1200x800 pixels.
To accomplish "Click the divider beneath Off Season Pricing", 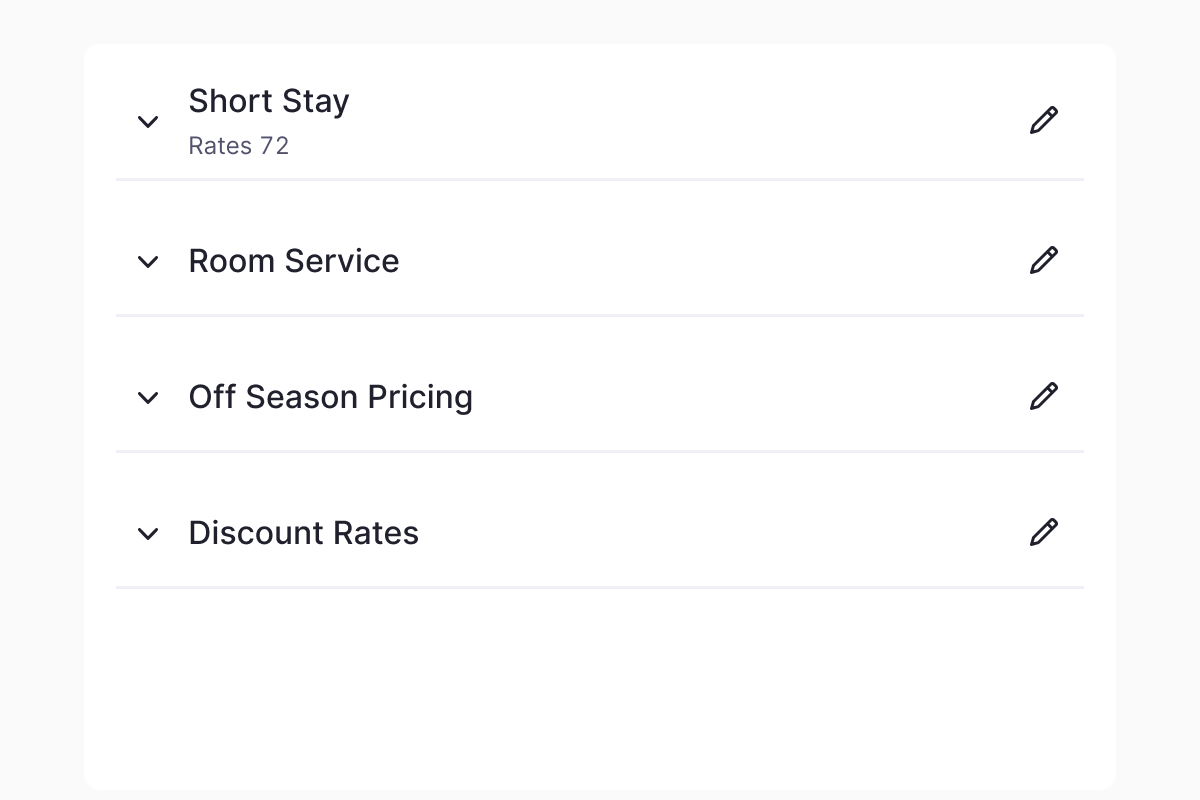I will coord(600,452).
